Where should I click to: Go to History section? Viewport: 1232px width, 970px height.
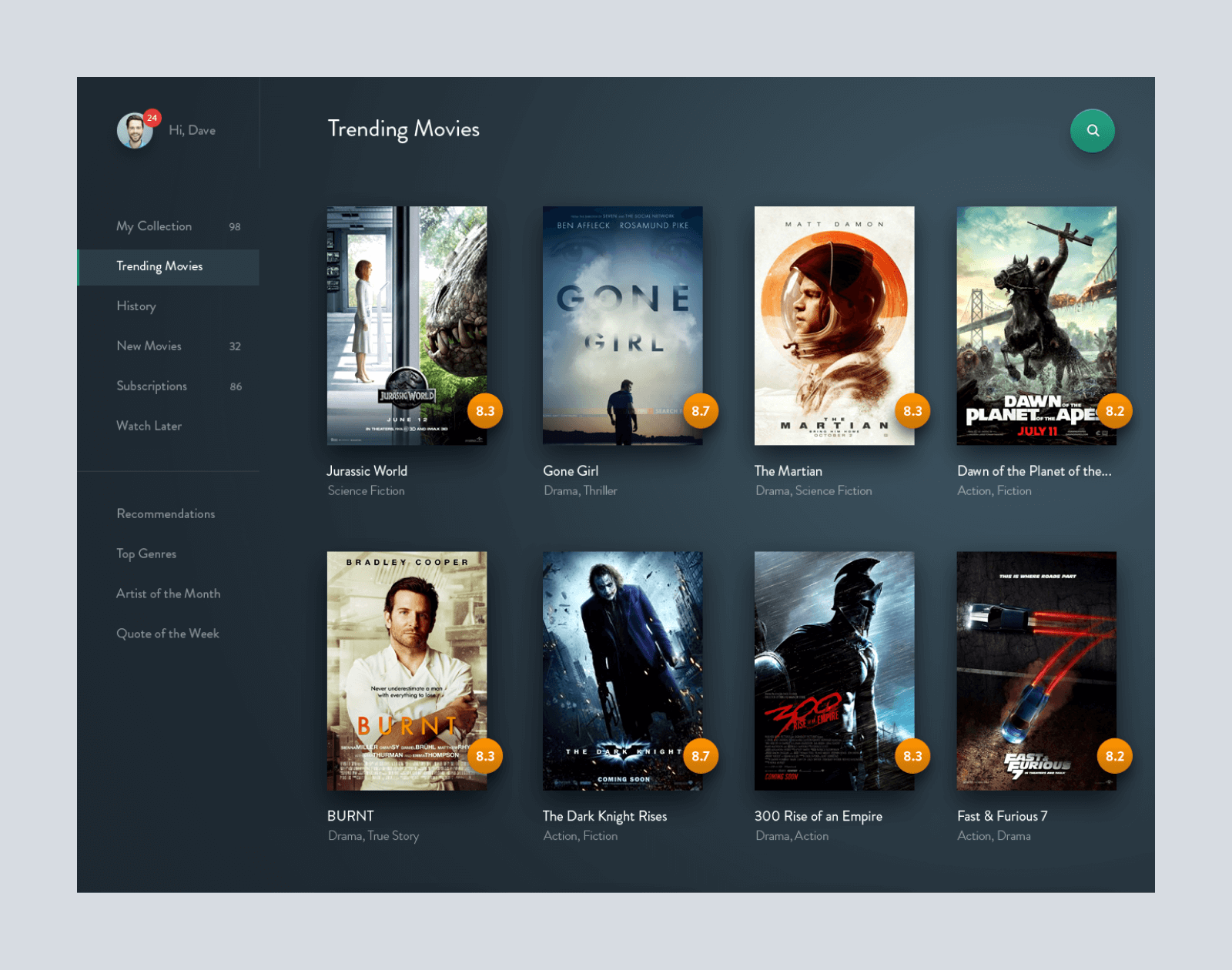(136, 306)
